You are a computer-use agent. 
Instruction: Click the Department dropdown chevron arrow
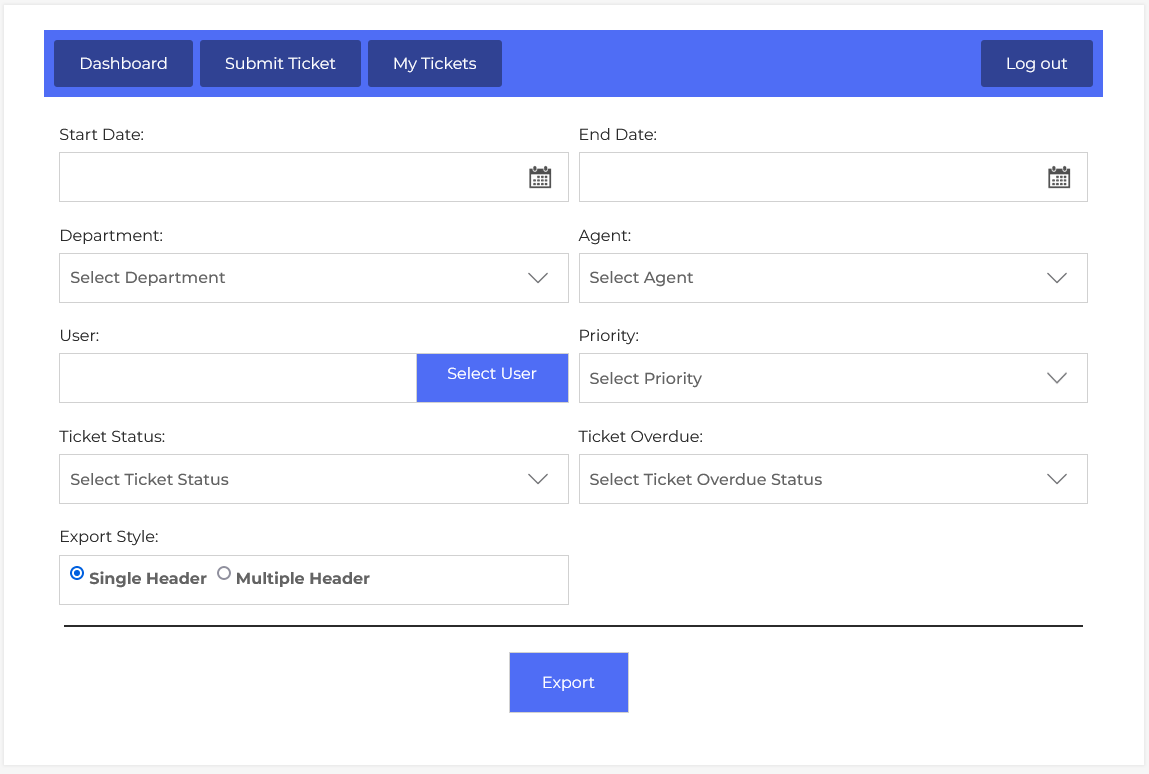click(x=538, y=278)
